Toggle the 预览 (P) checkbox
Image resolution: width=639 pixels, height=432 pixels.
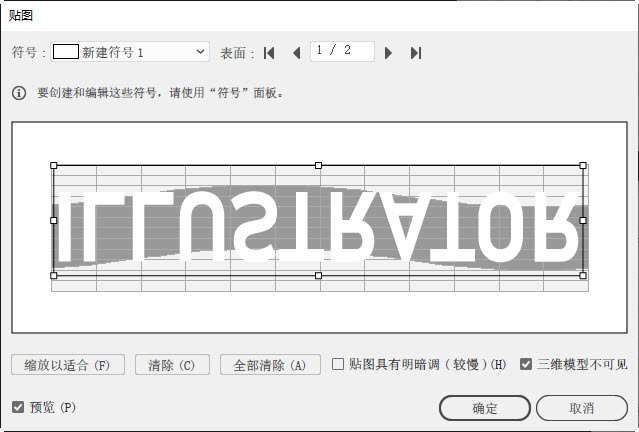pyautogui.click(x=18, y=407)
